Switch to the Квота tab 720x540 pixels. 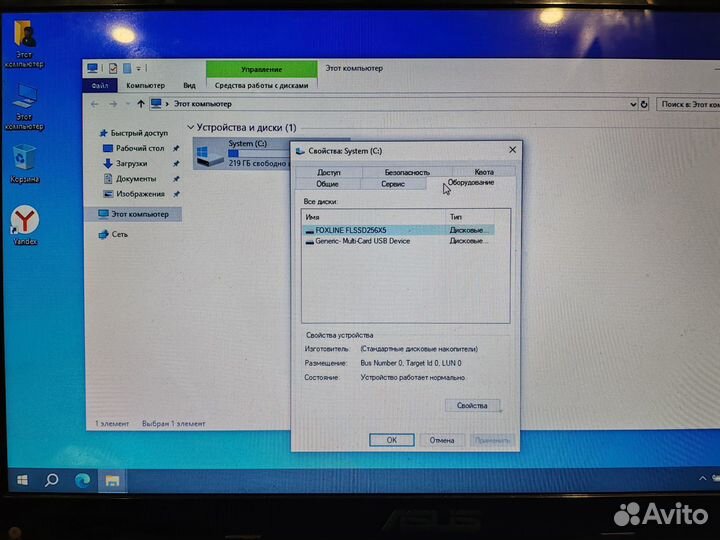click(484, 172)
